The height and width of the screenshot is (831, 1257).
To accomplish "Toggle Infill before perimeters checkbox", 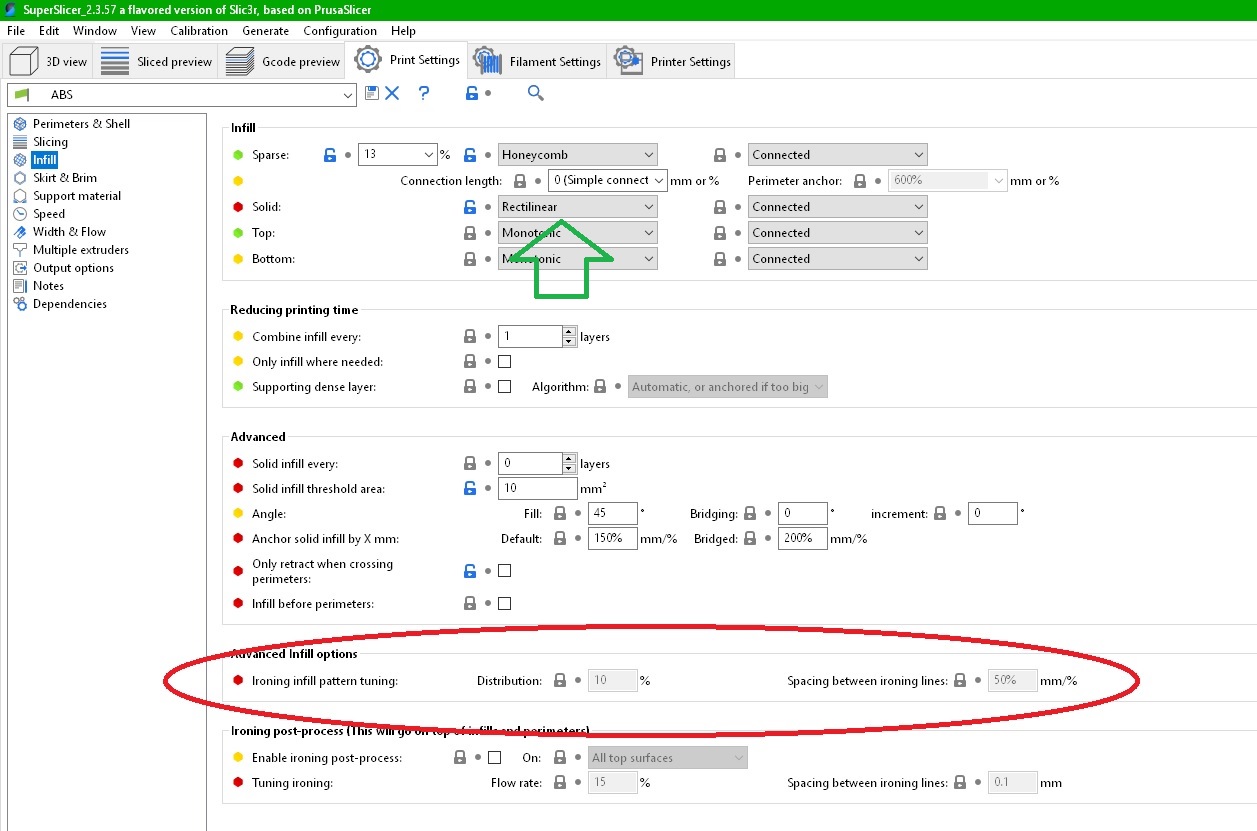I will click(504, 604).
